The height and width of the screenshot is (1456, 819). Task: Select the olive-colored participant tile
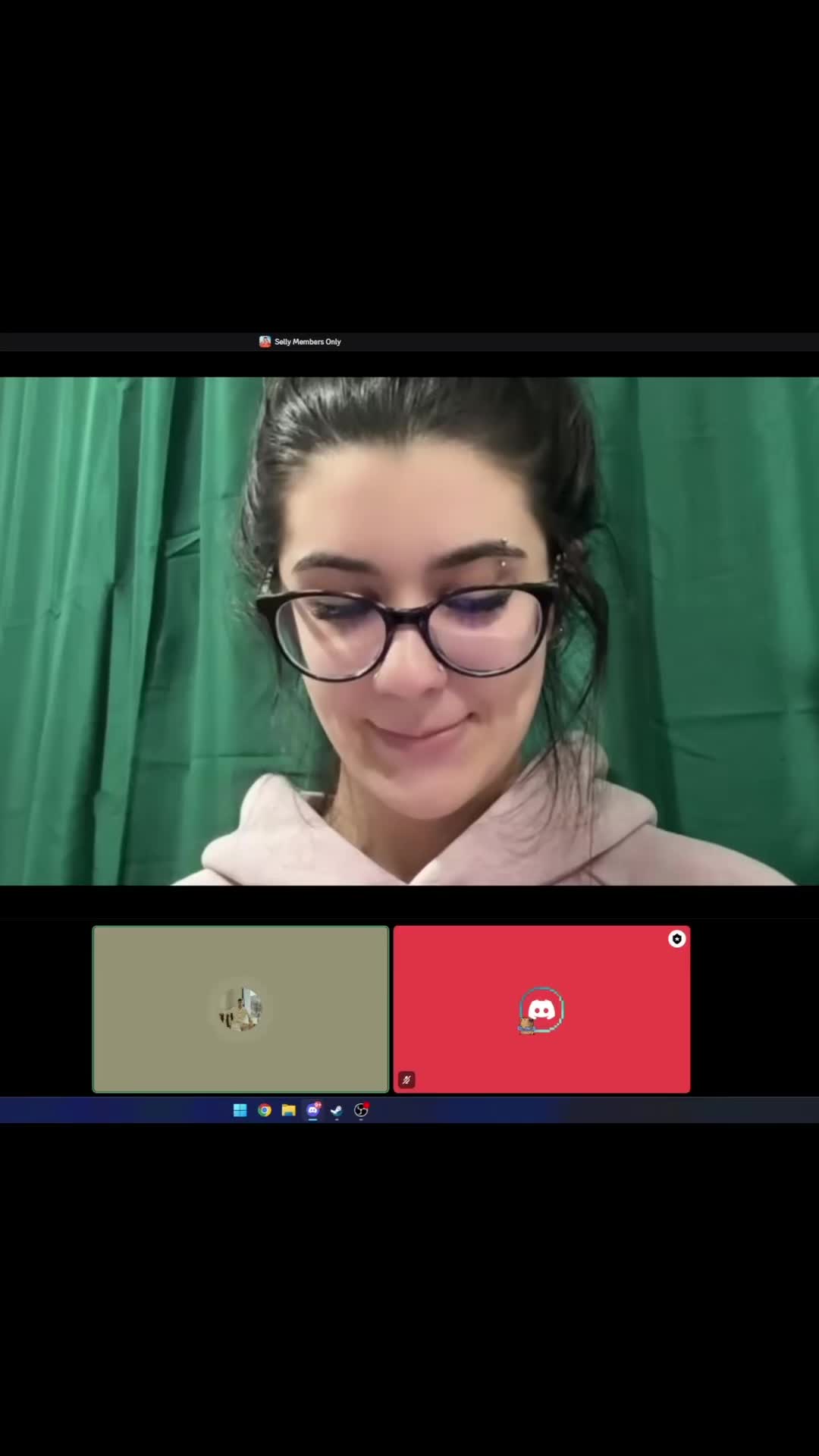tap(240, 1009)
